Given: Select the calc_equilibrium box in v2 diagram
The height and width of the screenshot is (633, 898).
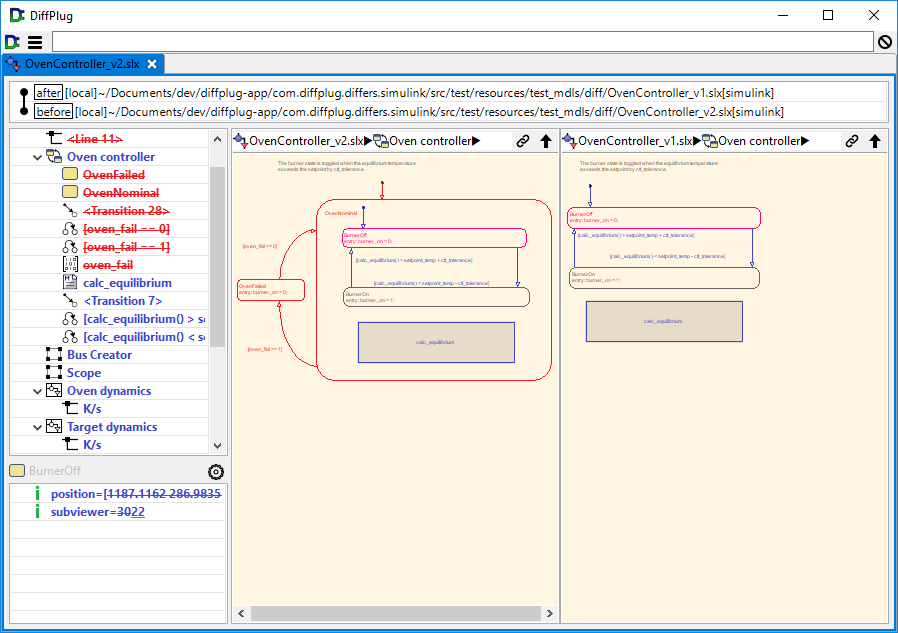Looking at the screenshot, I should (x=436, y=343).
